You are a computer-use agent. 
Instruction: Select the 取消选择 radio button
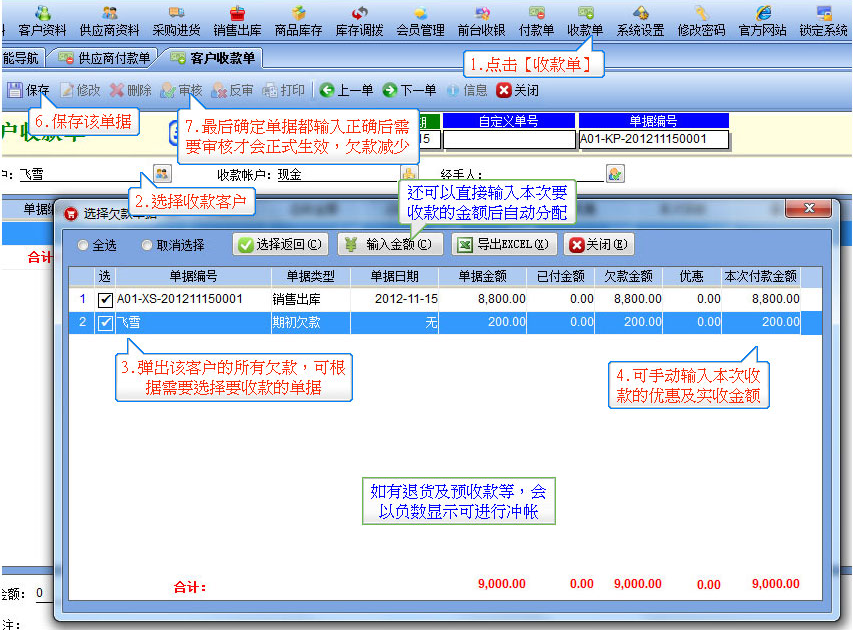point(147,245)
